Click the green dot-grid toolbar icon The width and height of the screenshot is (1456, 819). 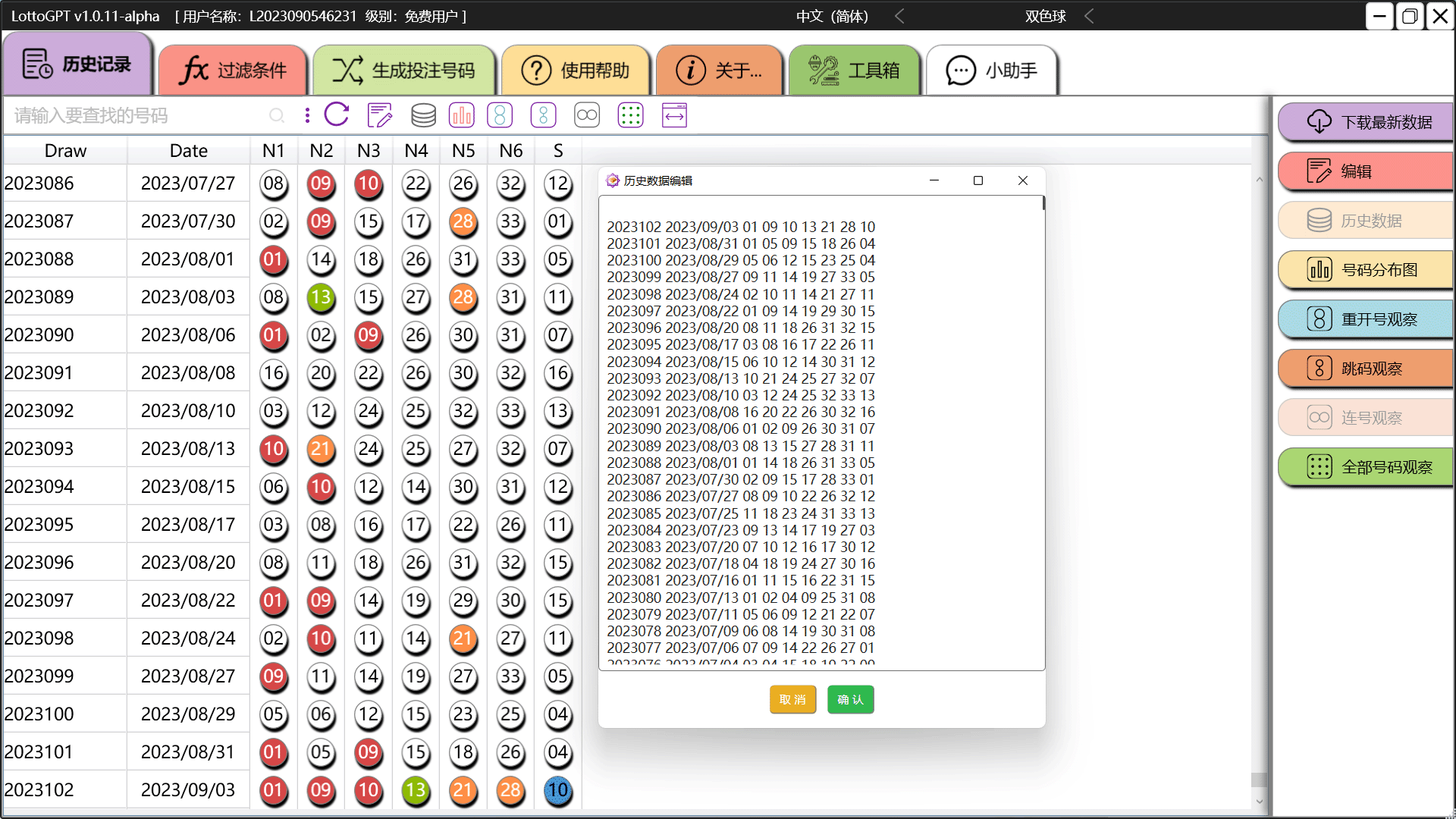pyautogui.click(x=630, y=115)
